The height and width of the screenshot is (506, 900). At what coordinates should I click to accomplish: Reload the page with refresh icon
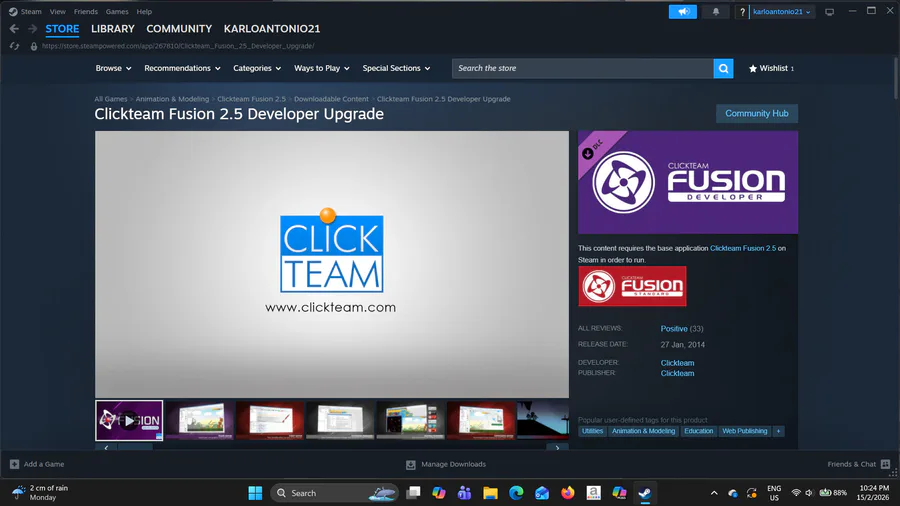(14, 46)
